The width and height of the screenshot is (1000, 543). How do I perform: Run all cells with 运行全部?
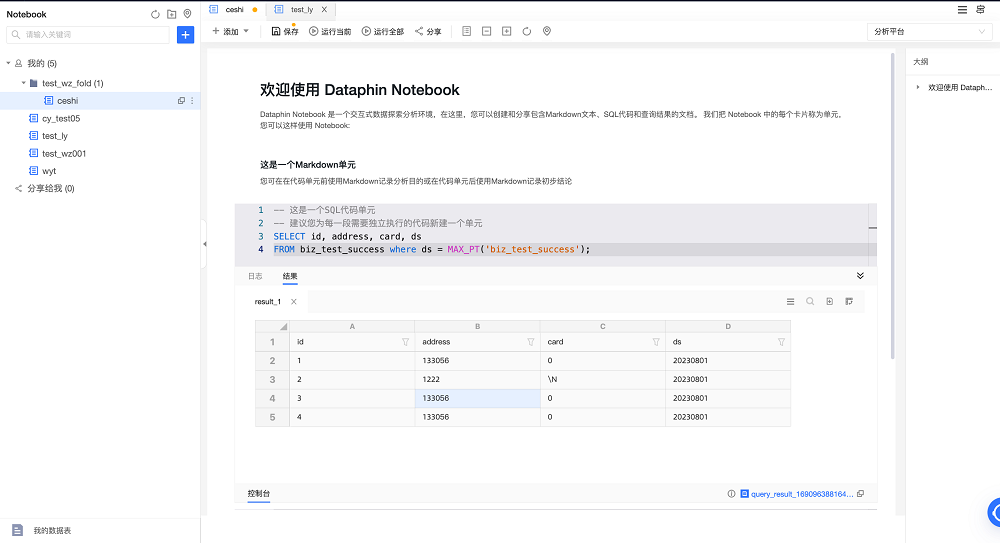click(x=383, y=32)
